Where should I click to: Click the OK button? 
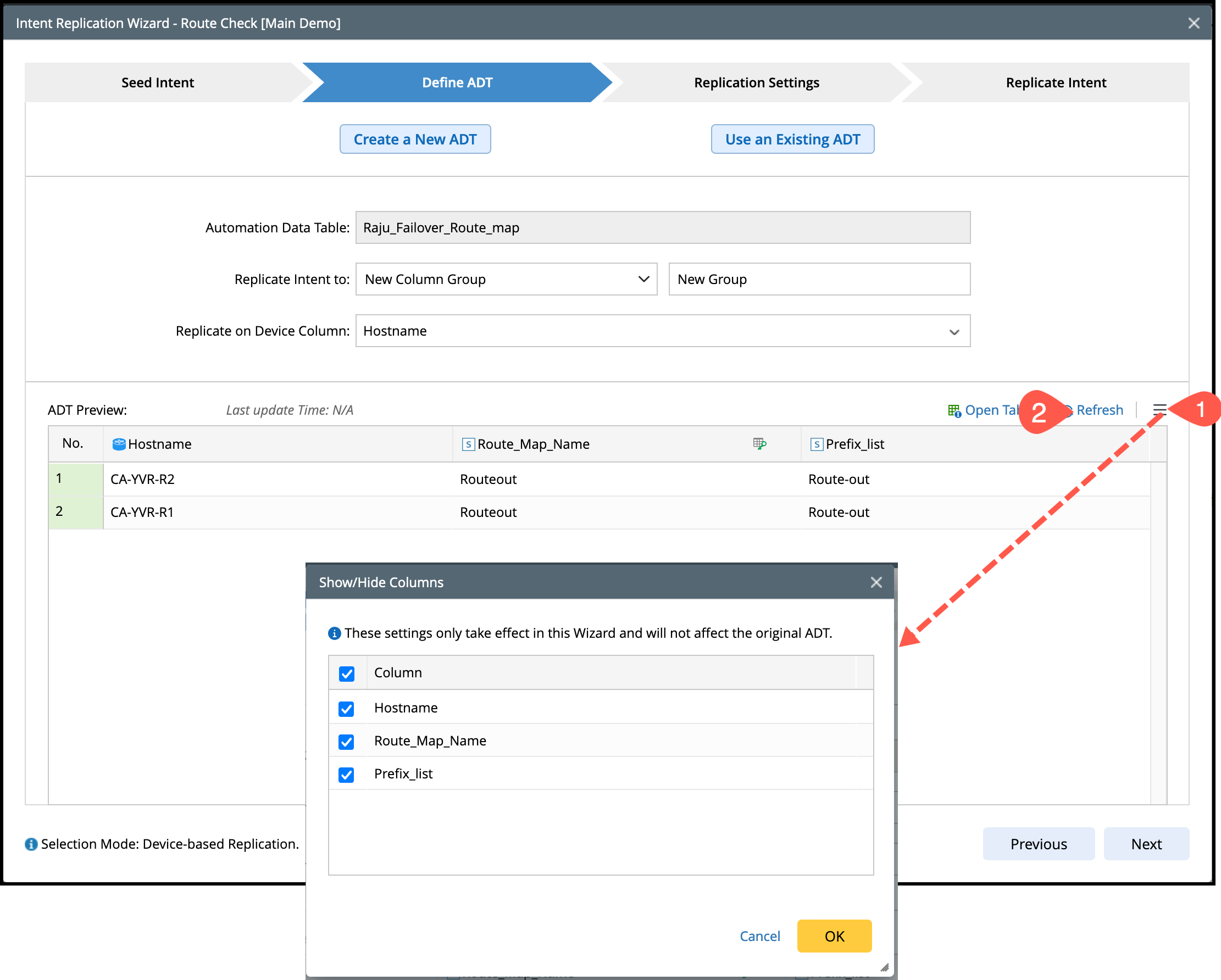click(x=834, y=937)
